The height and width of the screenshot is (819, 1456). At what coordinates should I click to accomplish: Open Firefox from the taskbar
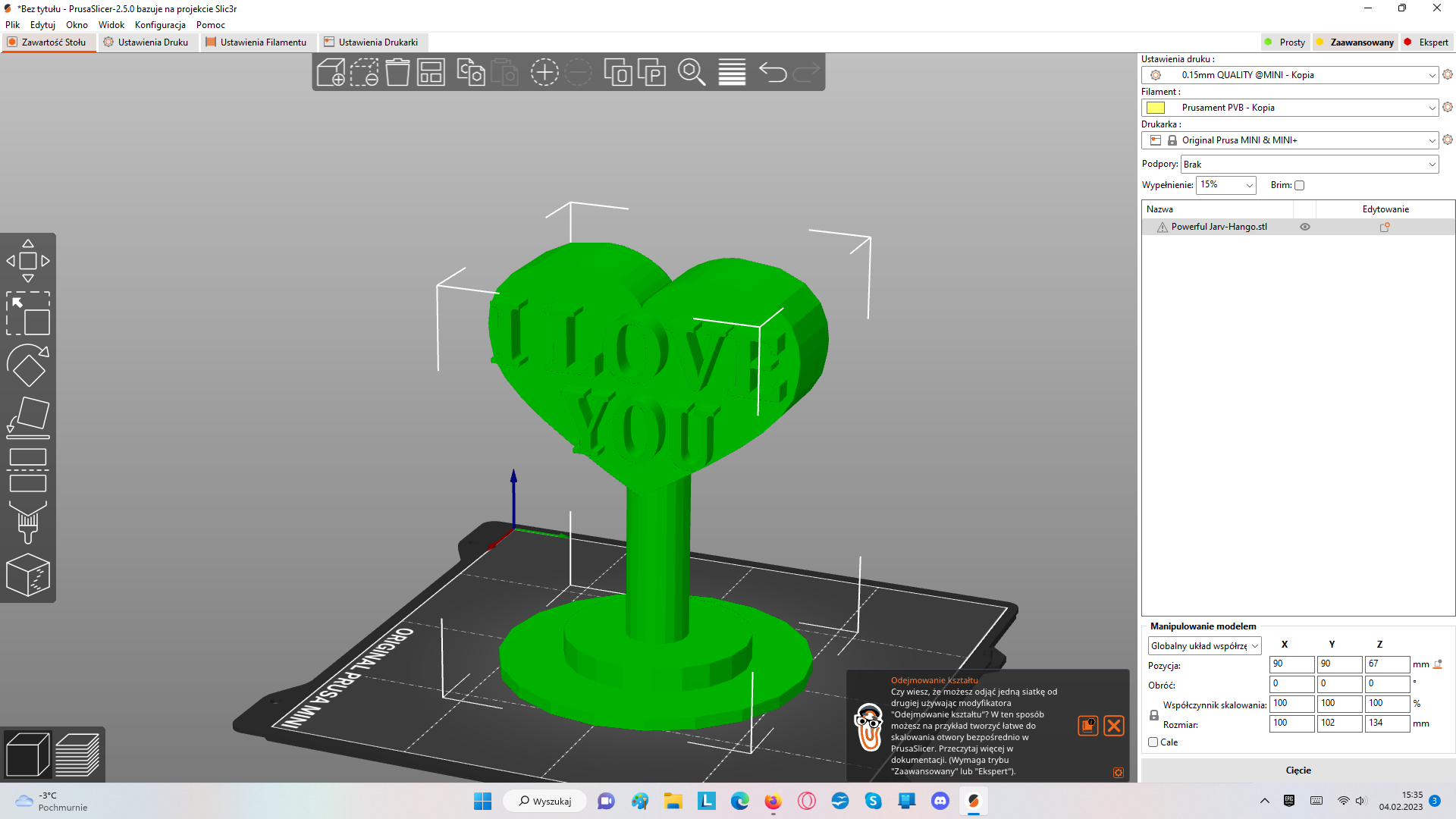coord(773,801)
